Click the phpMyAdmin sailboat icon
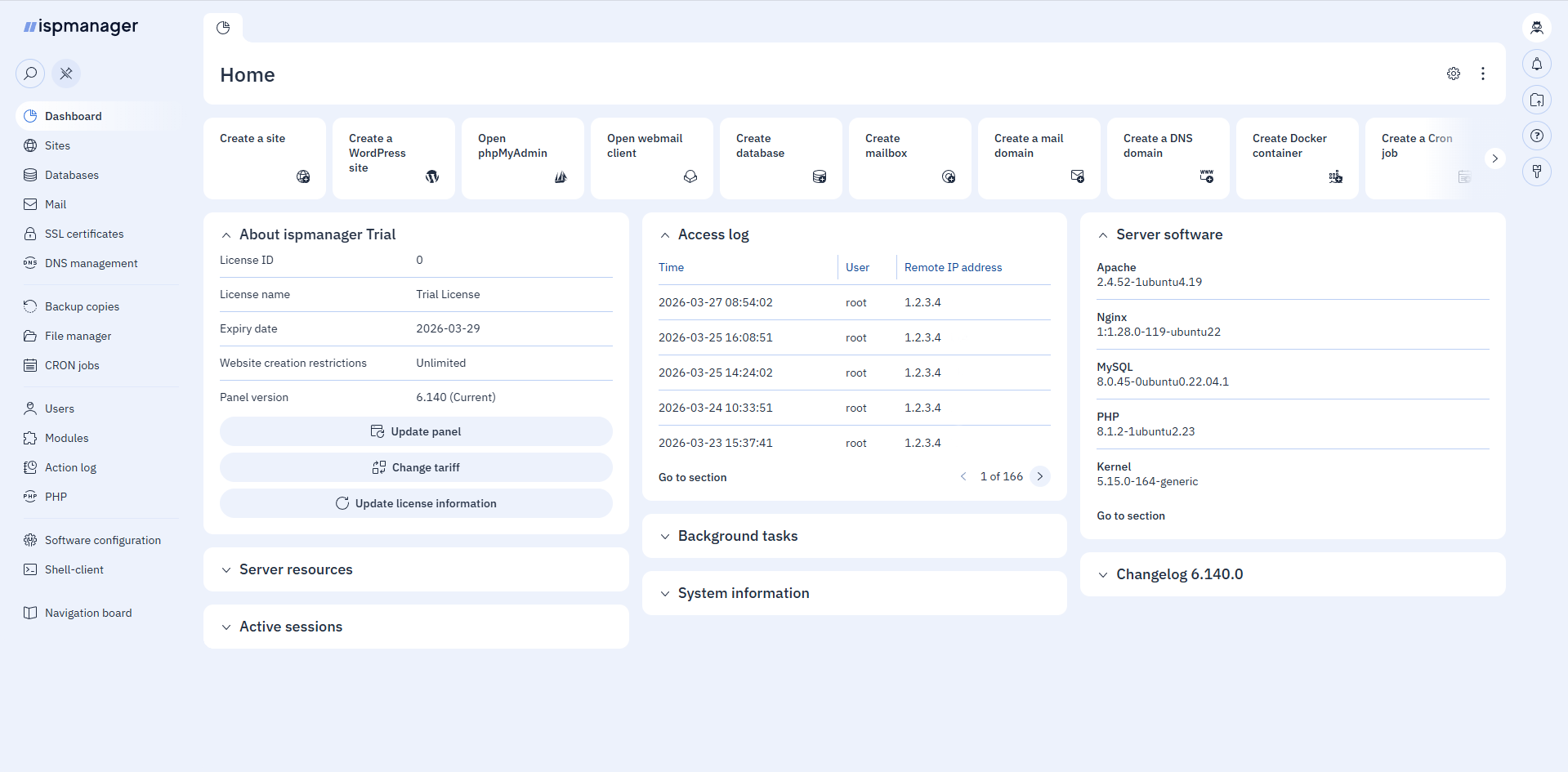This screenshot has width=1568, height=772. click(x=561, y=176)
